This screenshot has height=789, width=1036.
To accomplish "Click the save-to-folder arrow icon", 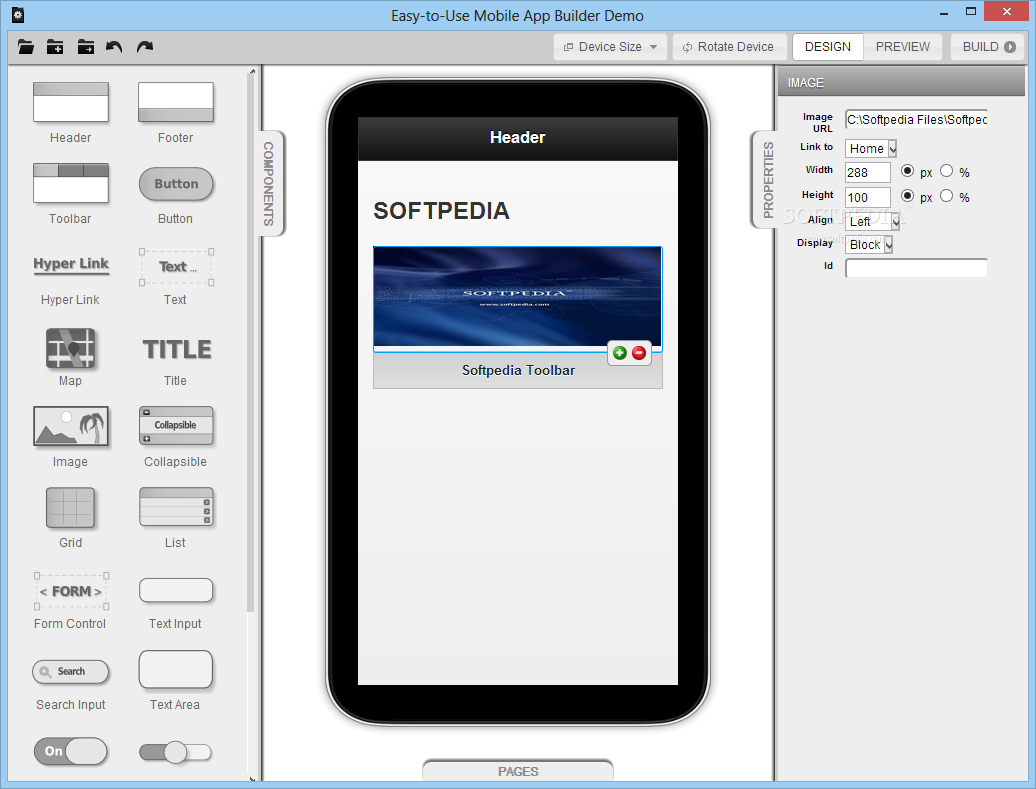I will (85, 47).
